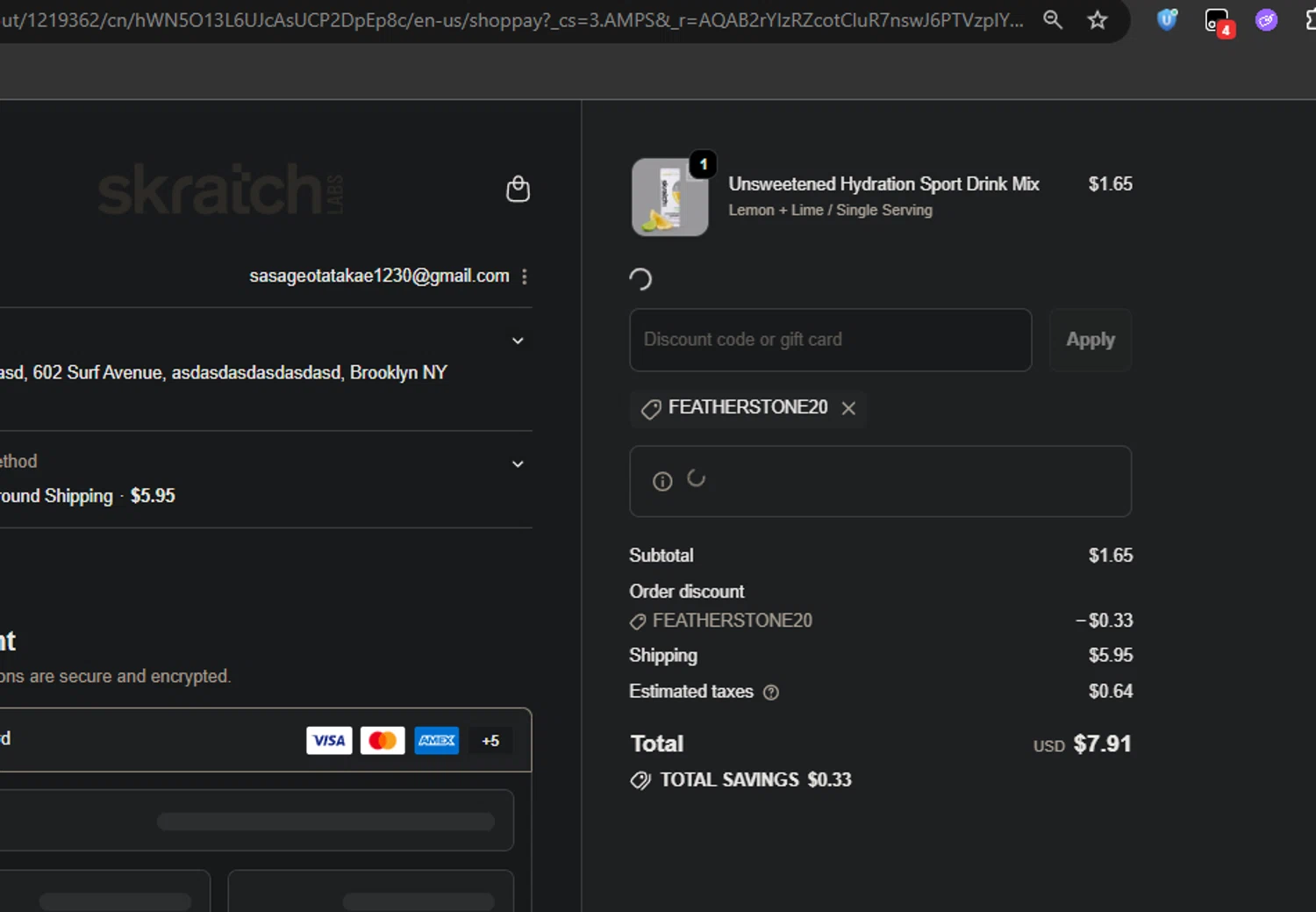Click the -$0.33 order discount amount
The image size is (1316, 912).
1105,620
